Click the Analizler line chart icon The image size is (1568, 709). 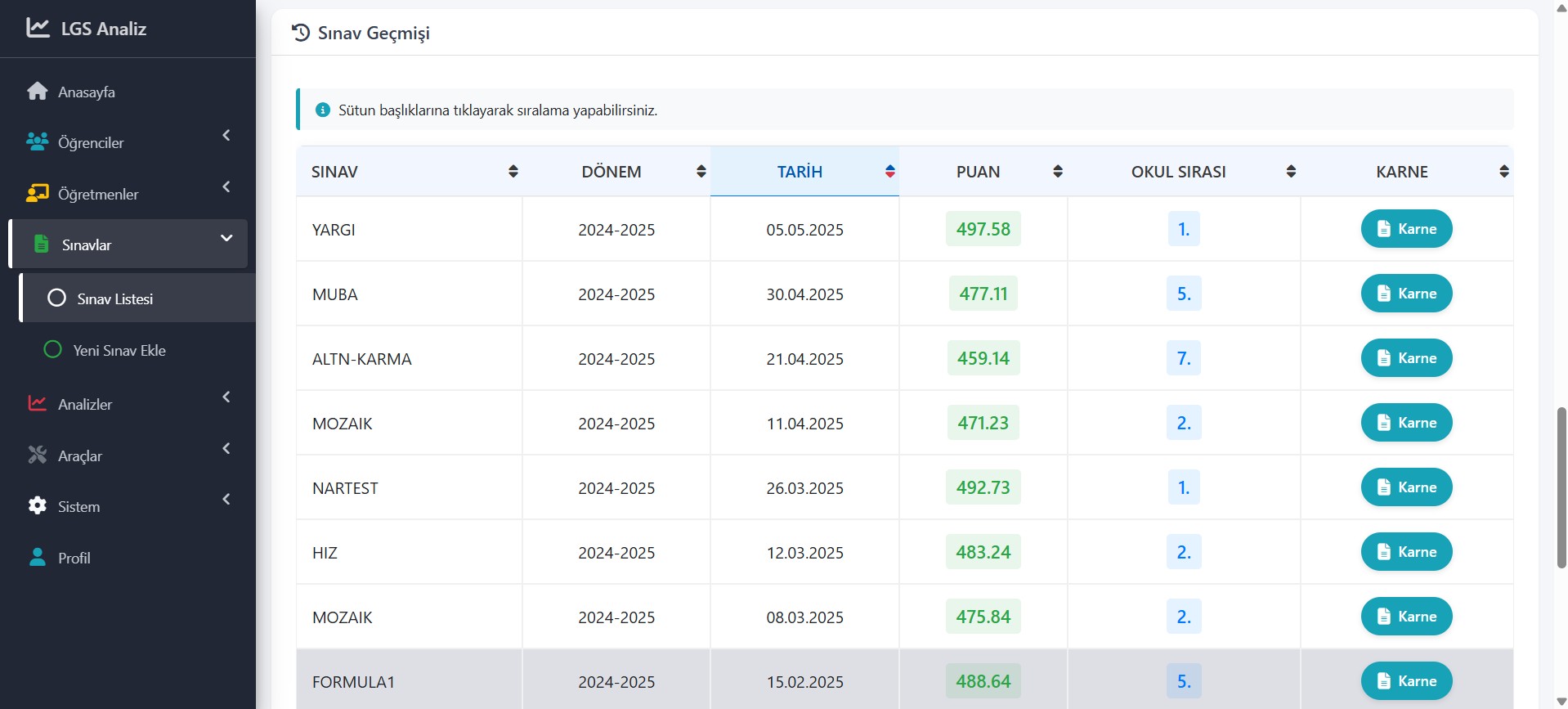tap(38, 404)
